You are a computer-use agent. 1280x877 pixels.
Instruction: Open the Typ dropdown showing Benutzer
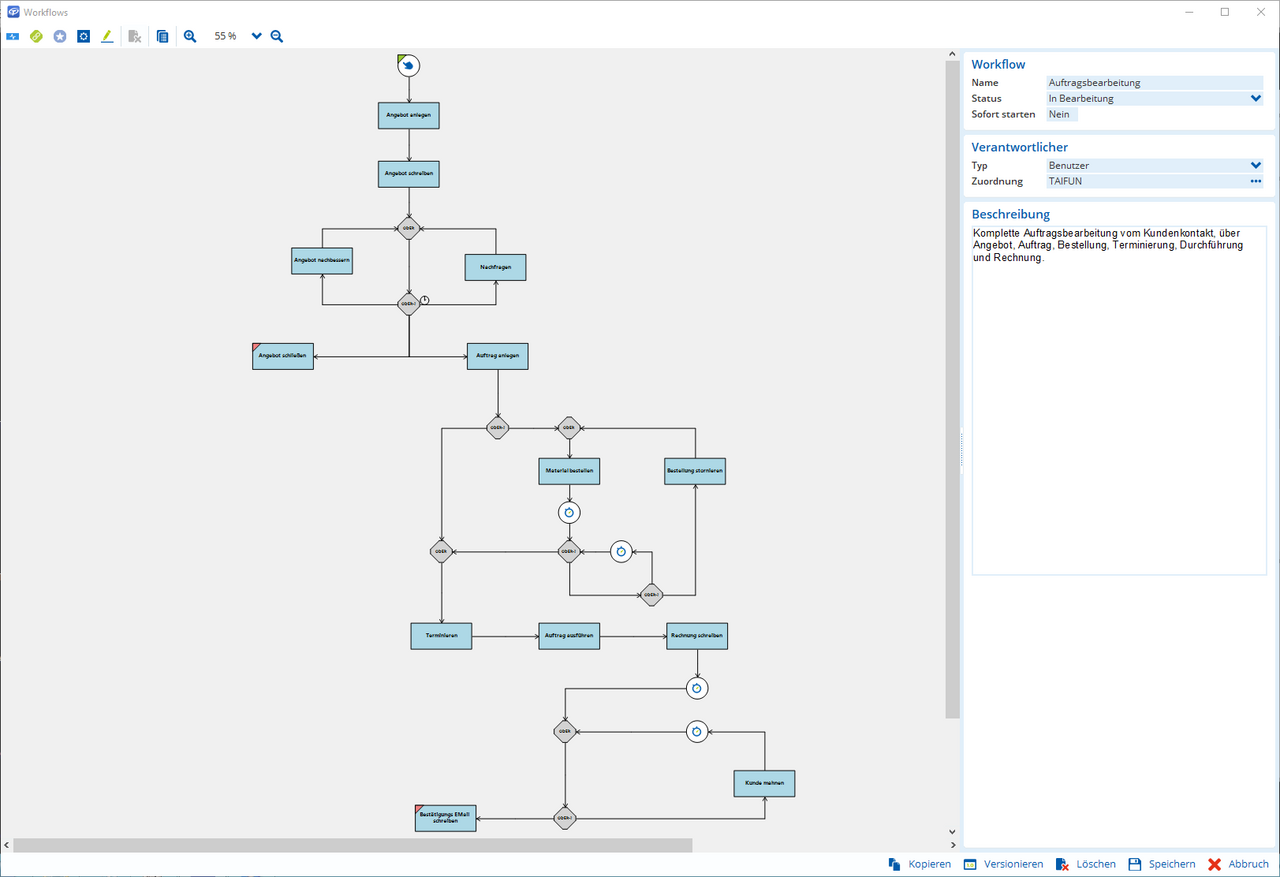[x=1256, y=165]
